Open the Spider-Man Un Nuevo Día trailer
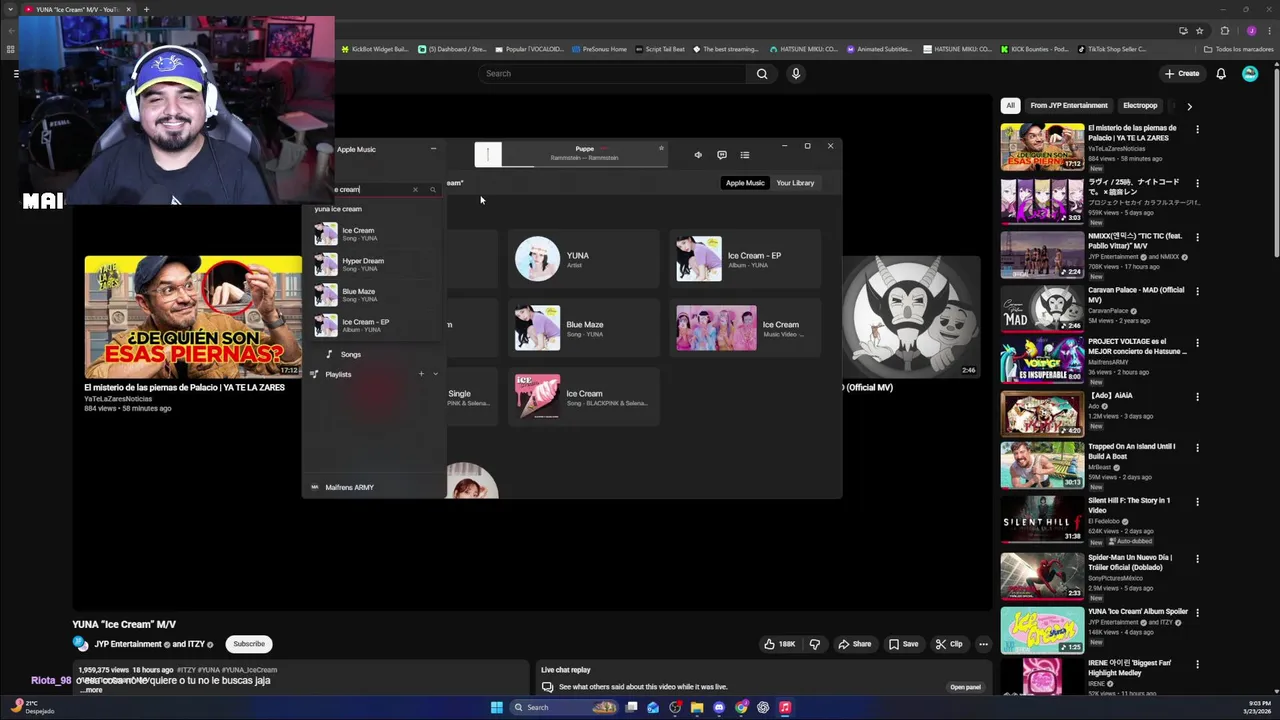1280x720 pixels. coord(1042,576)
